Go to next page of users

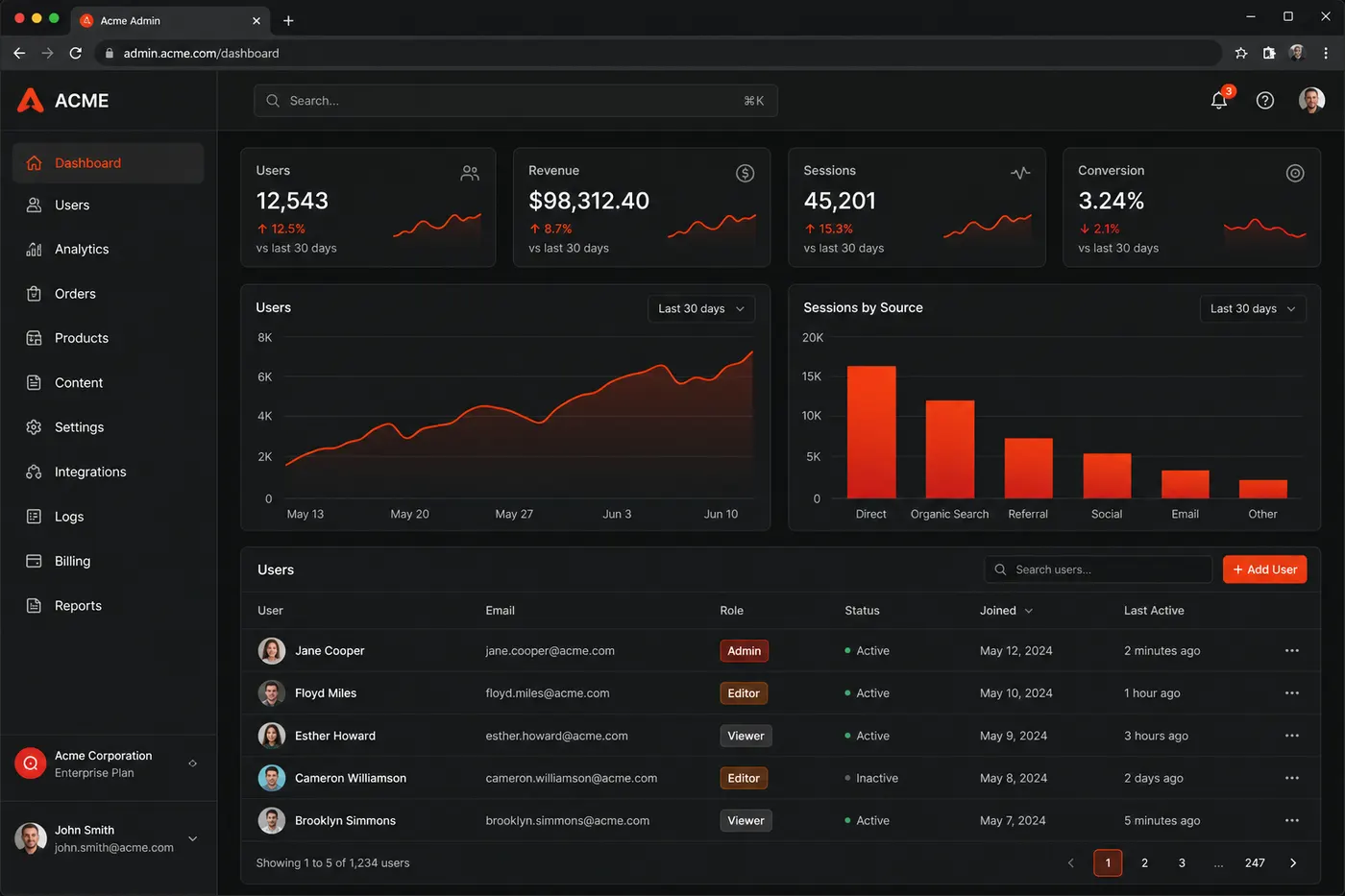click(1293, 863)
